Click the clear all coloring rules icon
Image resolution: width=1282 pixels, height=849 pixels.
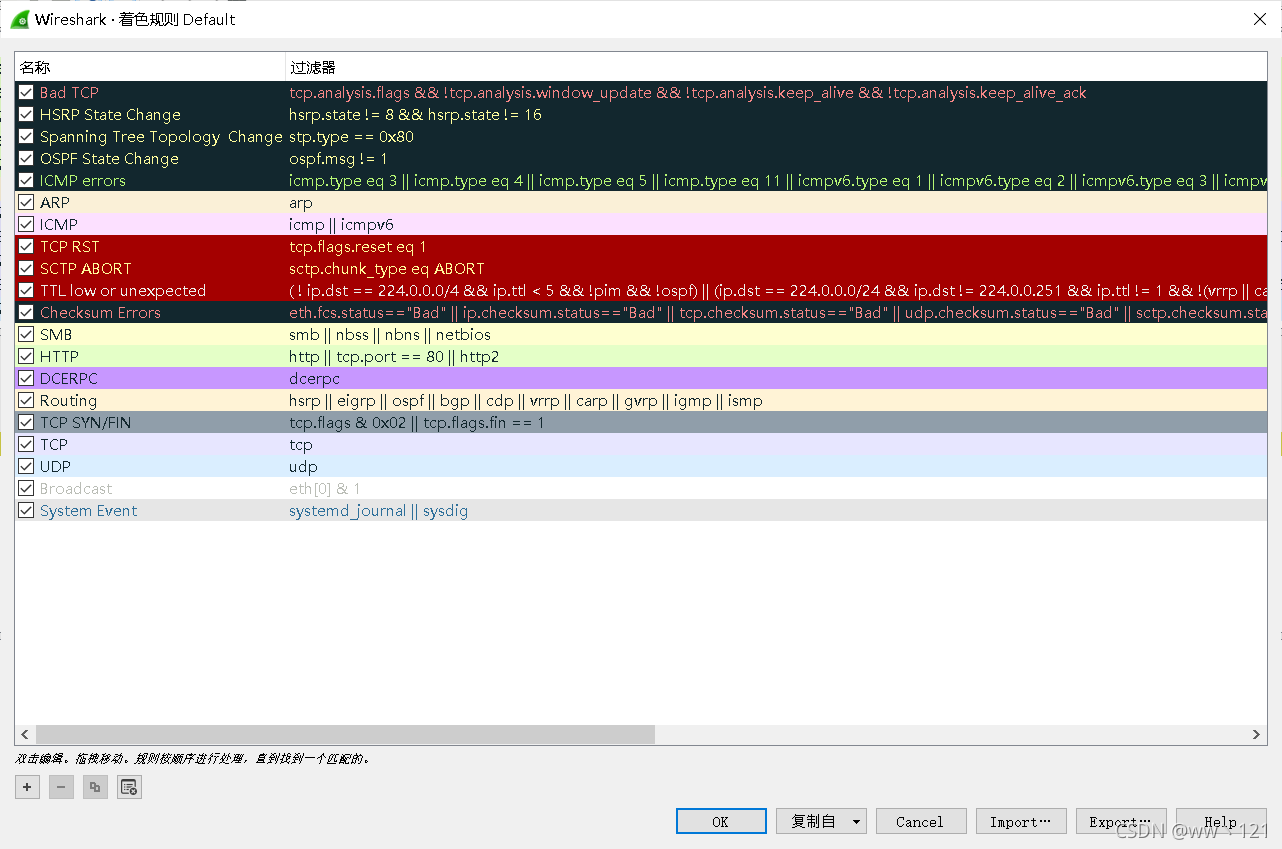pyautogui.click(x=129, y=787)
